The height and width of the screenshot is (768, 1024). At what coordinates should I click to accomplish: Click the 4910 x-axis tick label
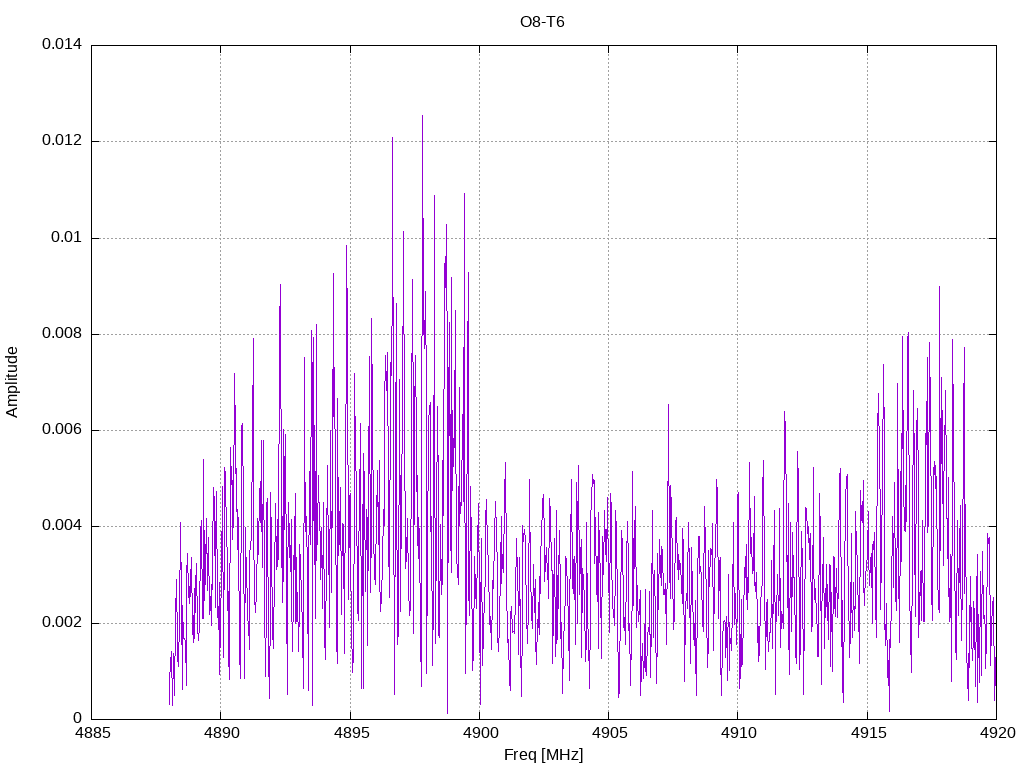pos(739,733)
